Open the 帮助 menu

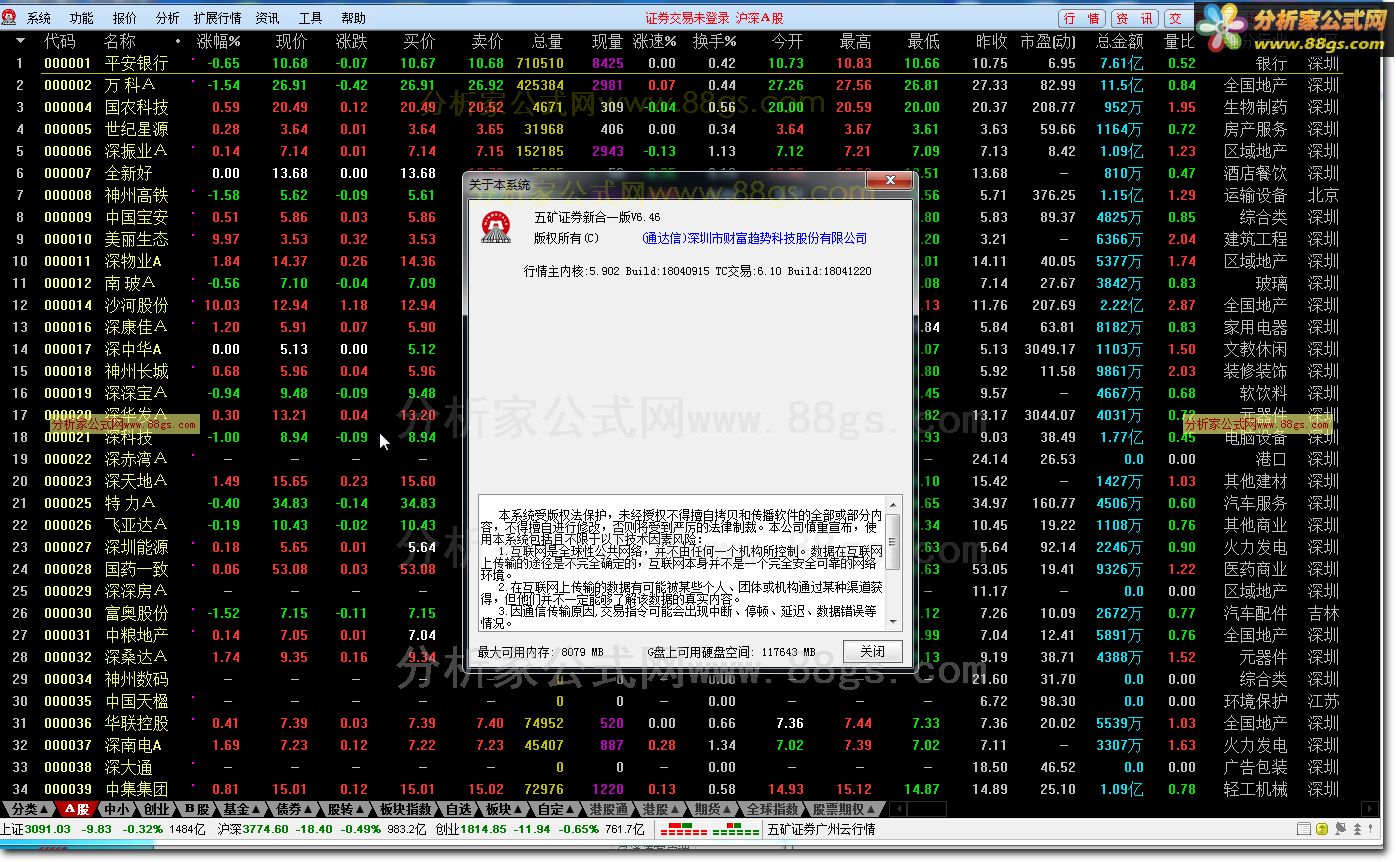coord(354,18)
